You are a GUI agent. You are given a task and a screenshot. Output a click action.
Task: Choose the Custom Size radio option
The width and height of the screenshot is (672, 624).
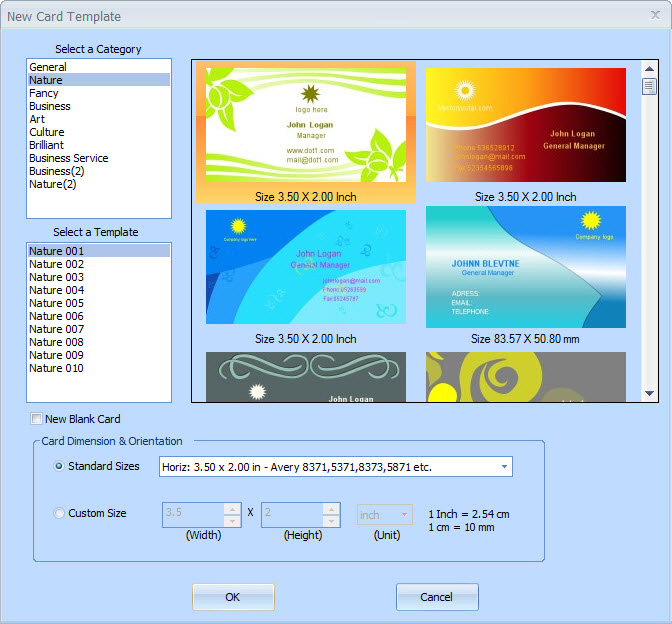pyautogui.click(x=60, y=513)
